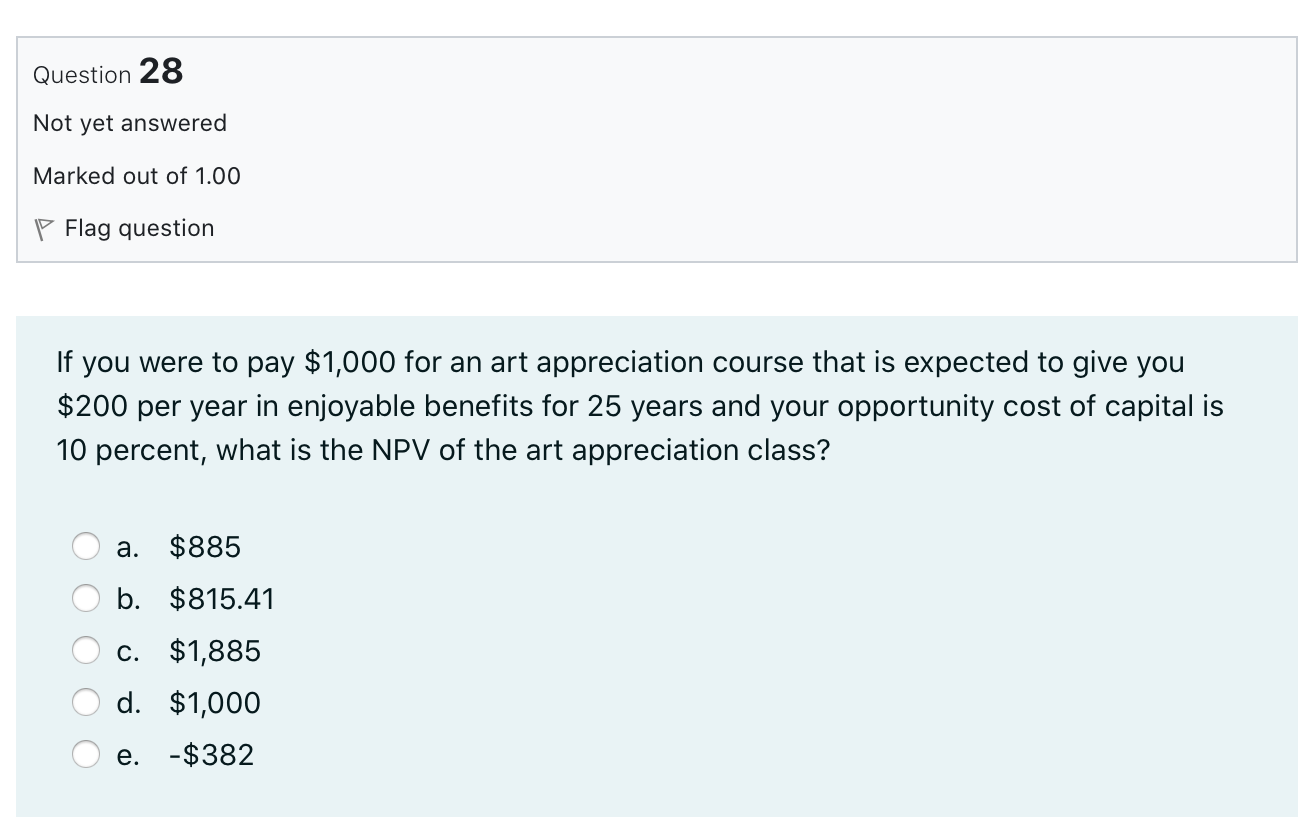Click the Marked out of 1.00 text
The width and height of the screenshot is (1312, 838).
click(137, 176)
